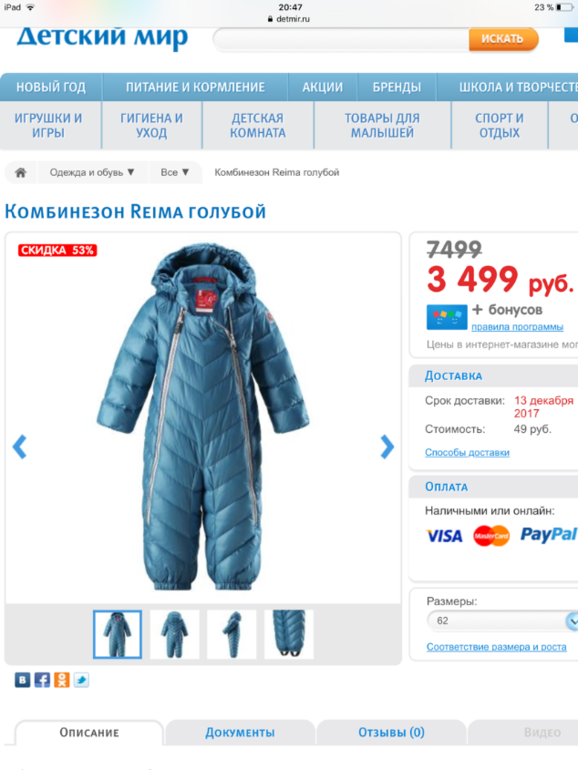Switch to the Документы tab
This screenshot has width=578, height=770.
(240, 733)
